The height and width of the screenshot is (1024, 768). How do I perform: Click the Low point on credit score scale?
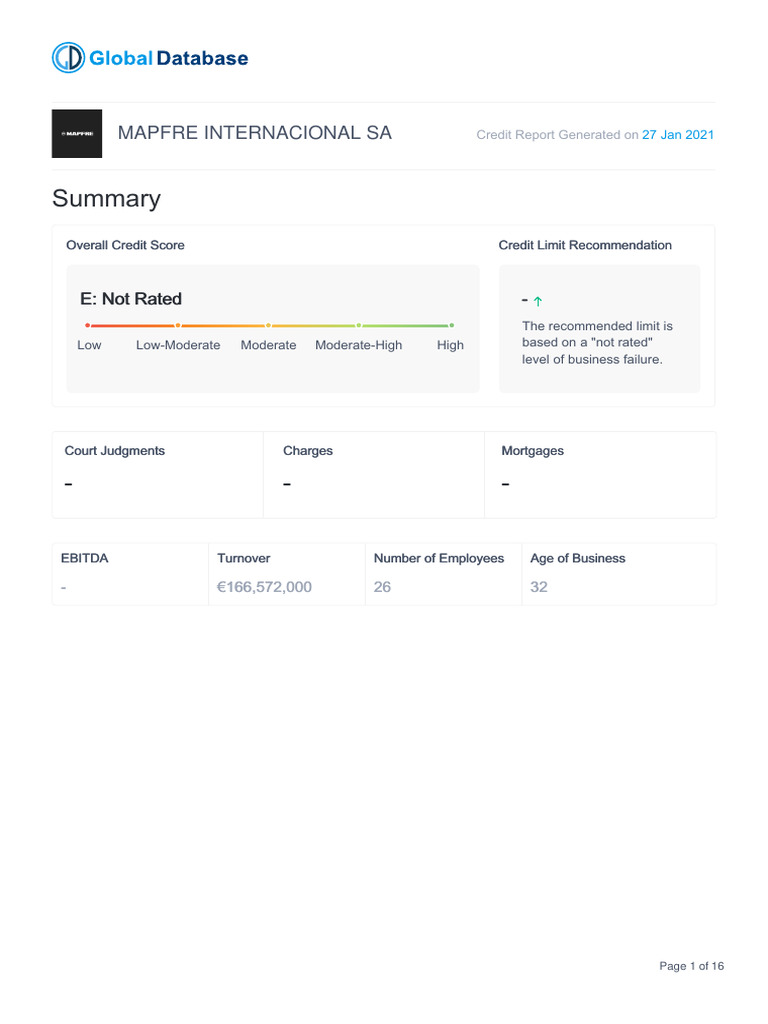point(88,325)
